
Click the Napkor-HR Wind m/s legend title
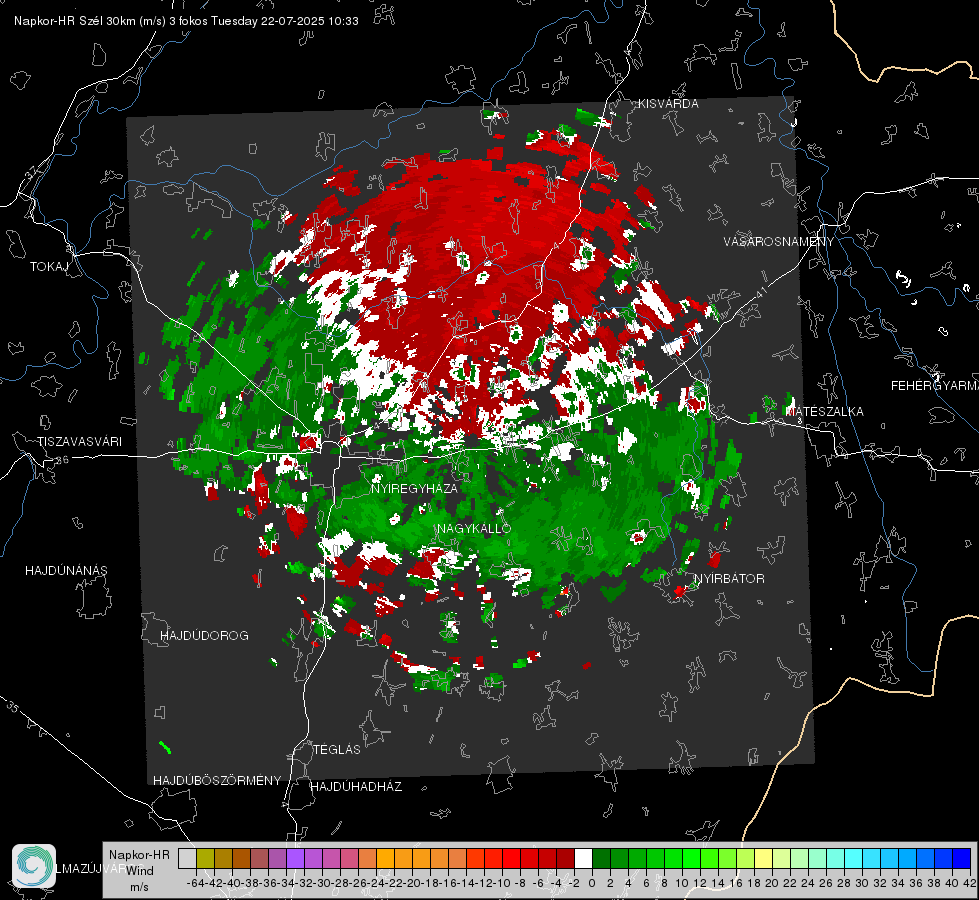(x=139, y=871)
